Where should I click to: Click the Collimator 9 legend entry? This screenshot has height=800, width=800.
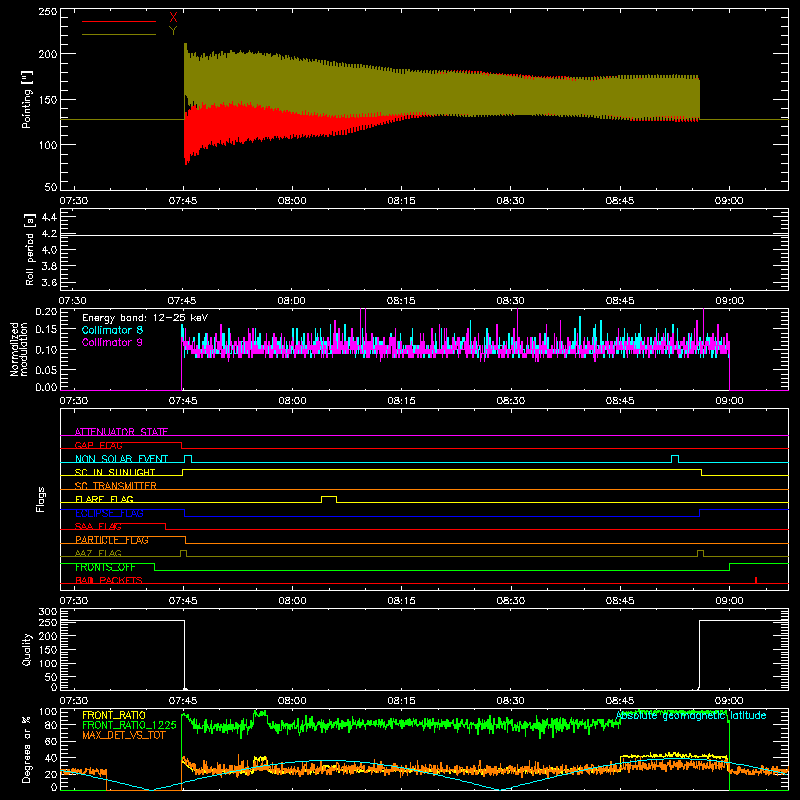point(112,342)
